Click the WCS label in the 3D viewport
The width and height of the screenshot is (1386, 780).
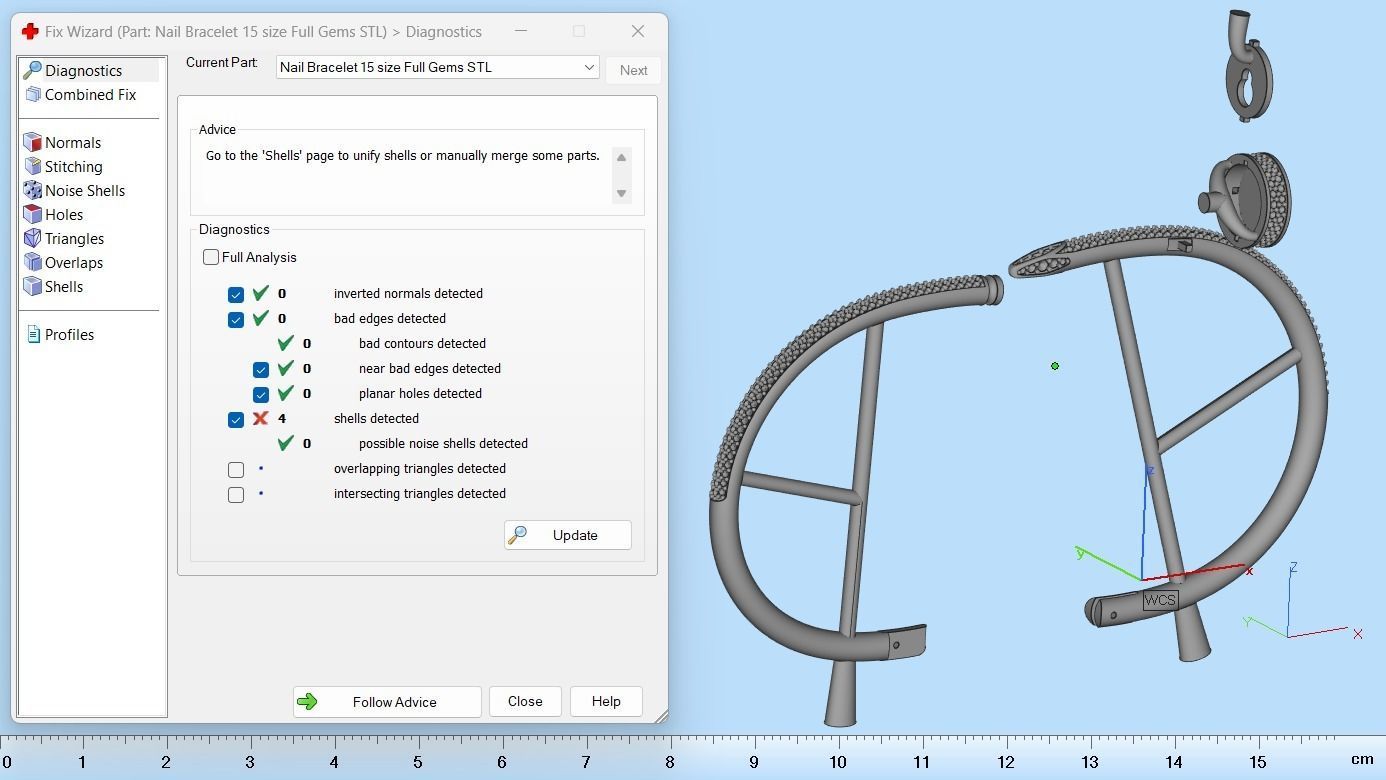pyautogui.click(x=1160, y=600)
